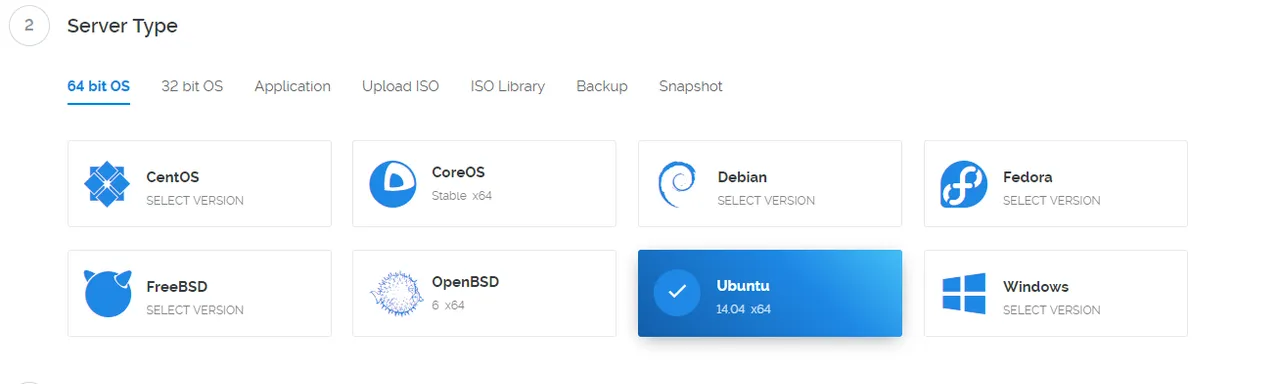1280x384 pixels.
Task: Click the Fedora logo icon
Action: 964,184
